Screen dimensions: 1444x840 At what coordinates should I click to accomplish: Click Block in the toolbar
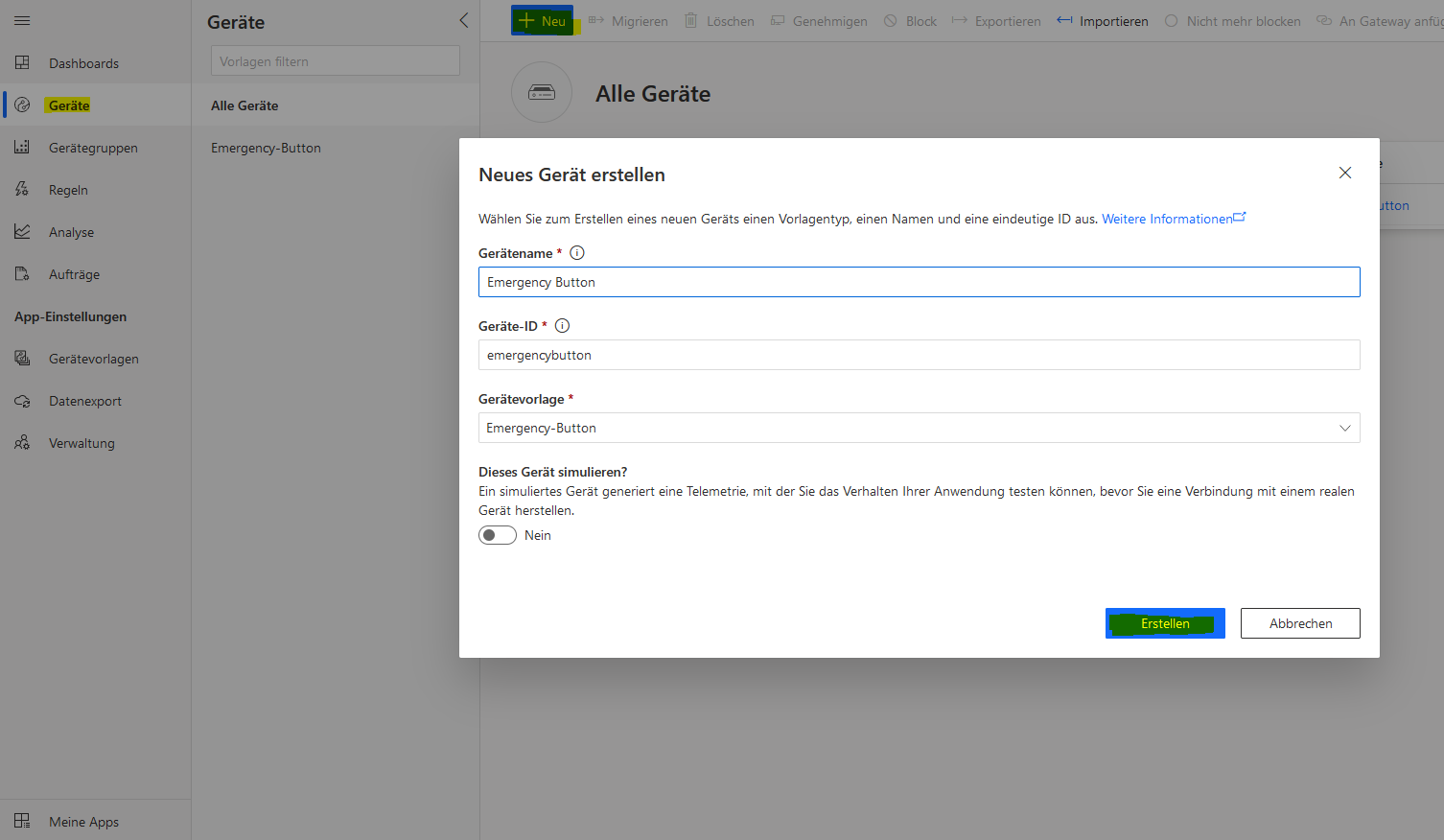(x=910, y=21)
